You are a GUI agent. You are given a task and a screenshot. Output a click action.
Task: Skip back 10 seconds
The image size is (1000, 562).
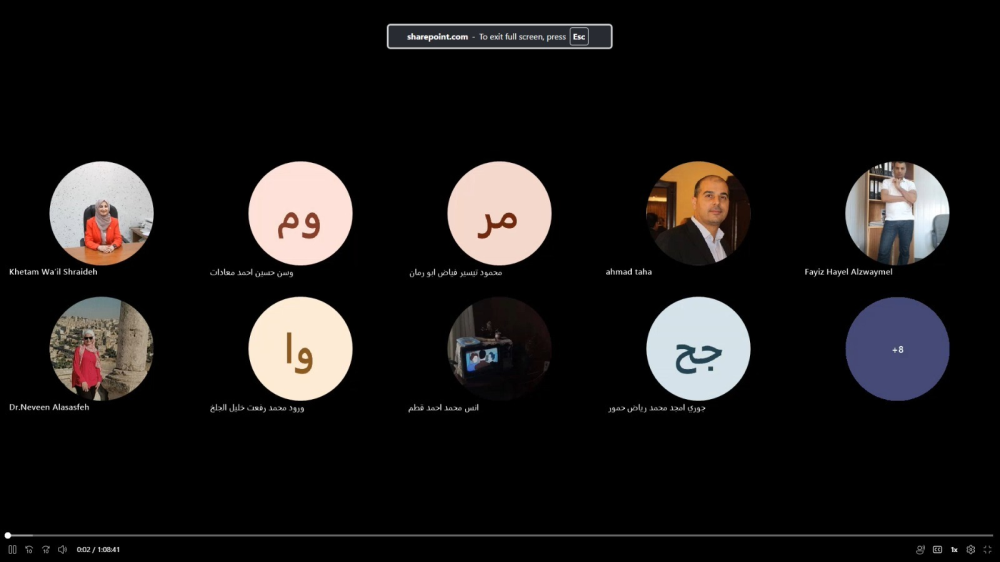(29, 549)
